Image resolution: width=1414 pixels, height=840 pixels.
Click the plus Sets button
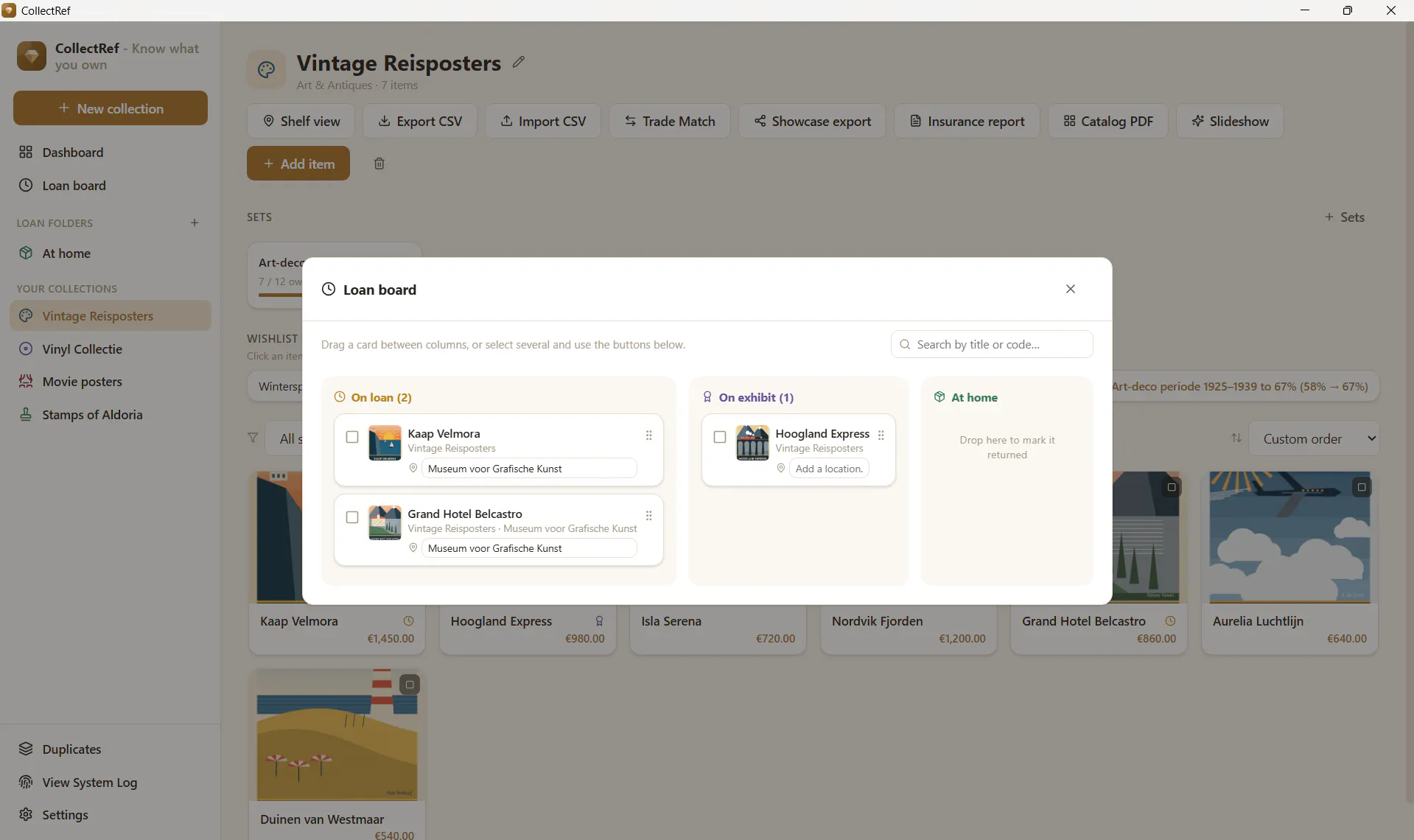click(x=1345, y=217)
